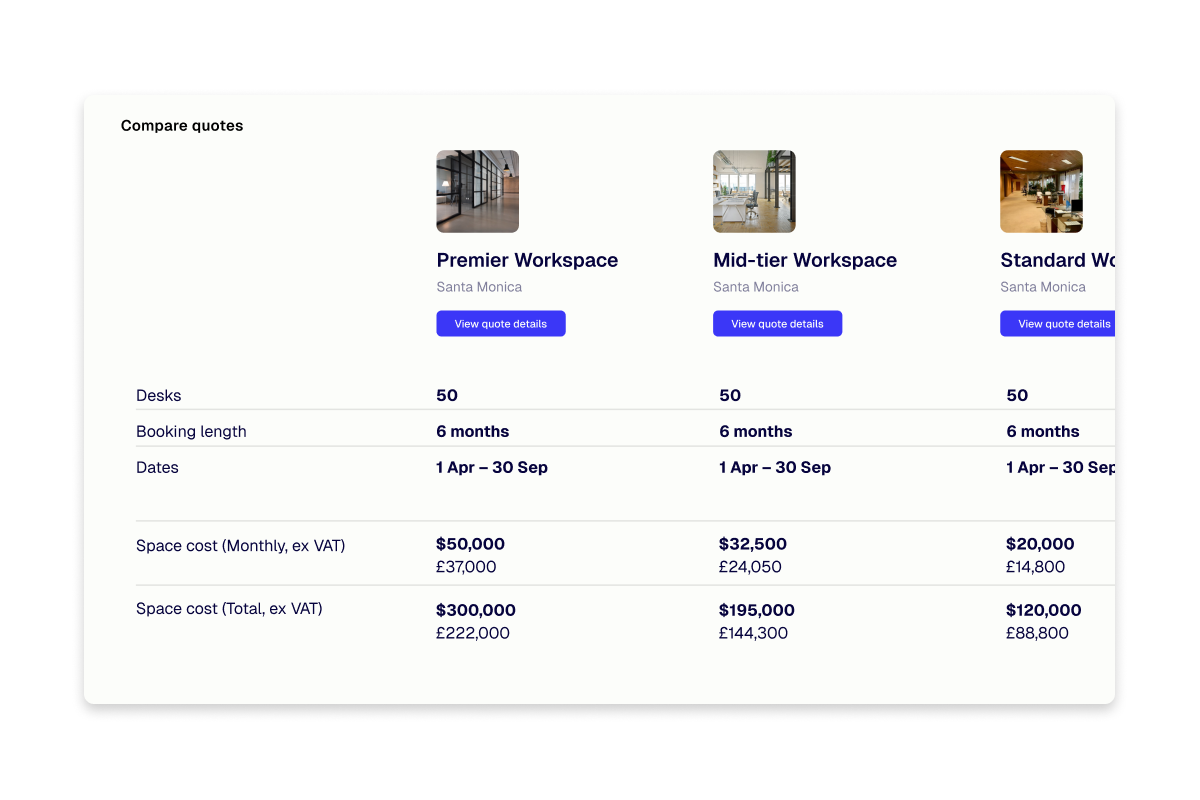Select the Dates row label
This screenshot has width=1200, height=800.
coord(157,467)
